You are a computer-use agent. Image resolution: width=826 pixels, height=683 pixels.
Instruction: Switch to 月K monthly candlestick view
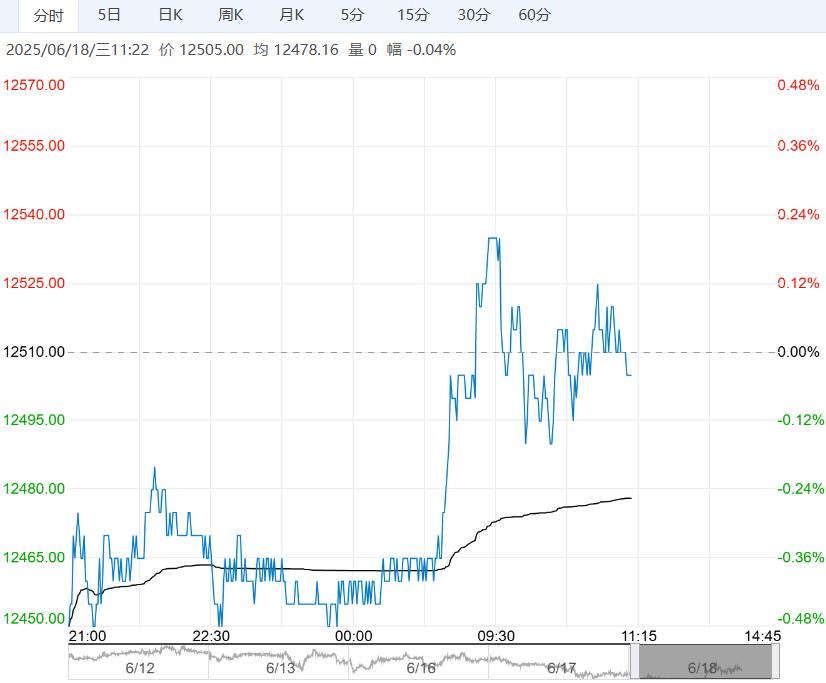click(292, 15)
